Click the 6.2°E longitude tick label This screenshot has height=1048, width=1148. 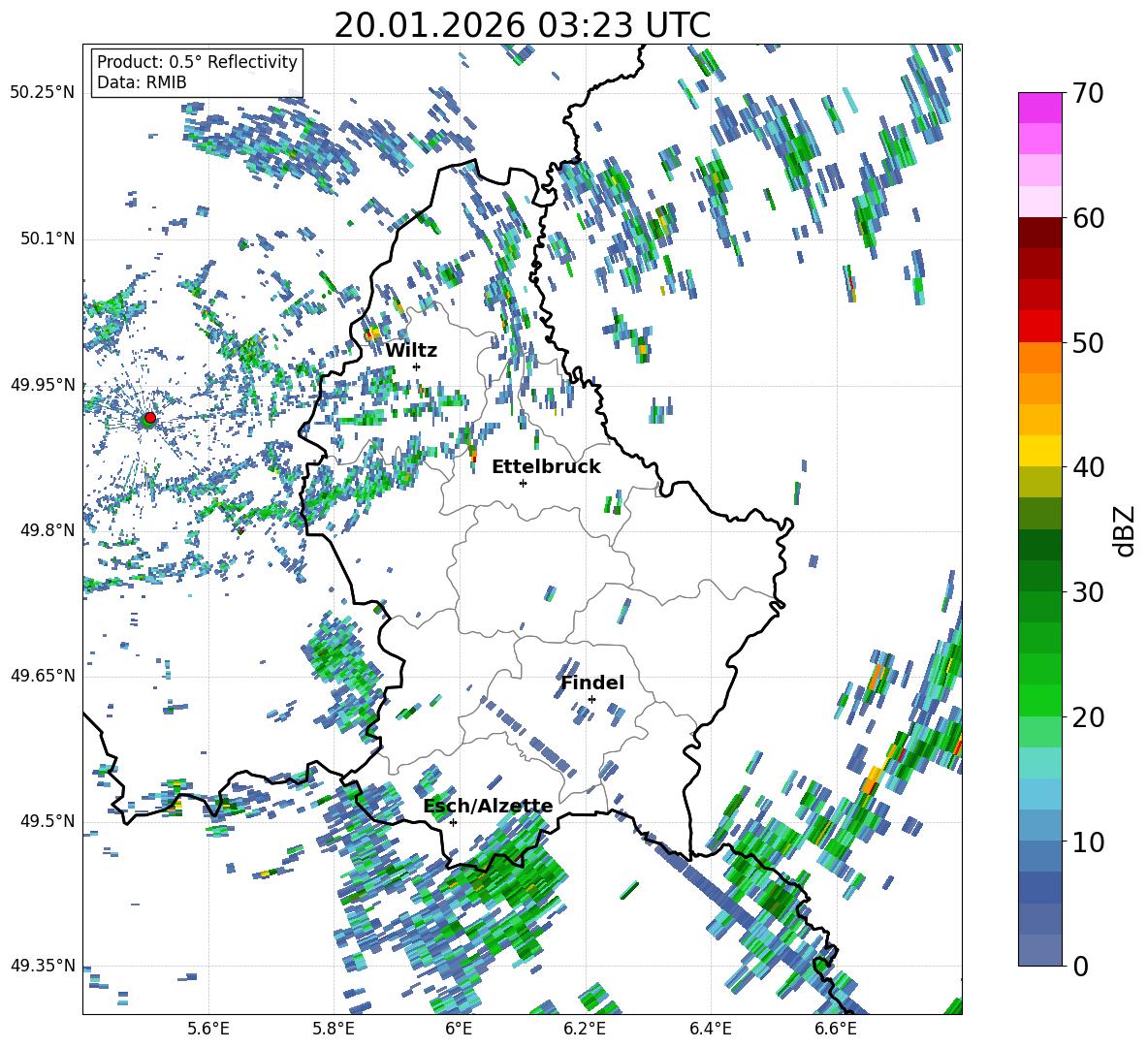tap(585, 1029)
